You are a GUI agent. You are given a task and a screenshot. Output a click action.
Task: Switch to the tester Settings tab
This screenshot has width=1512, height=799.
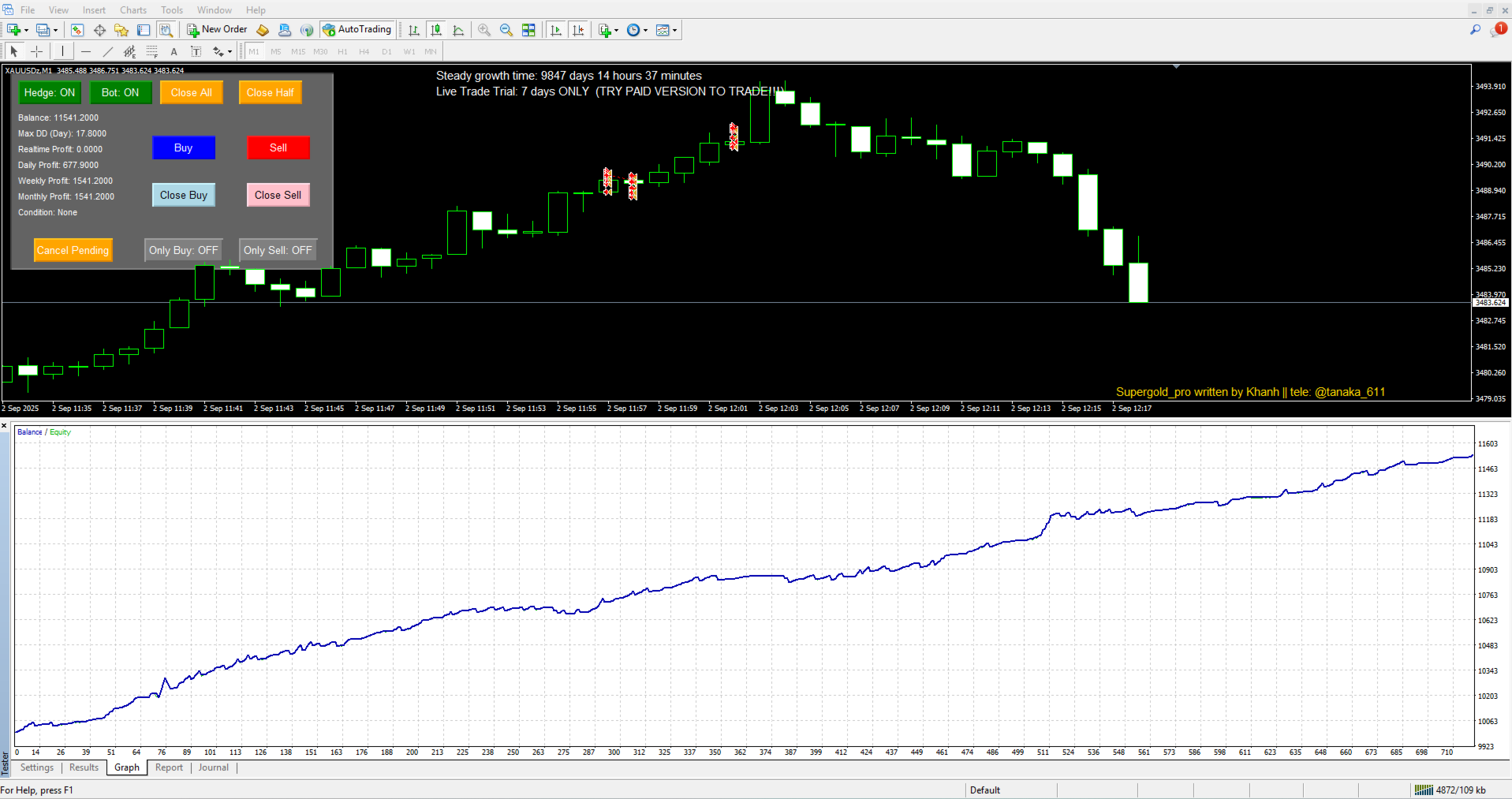point(37,767)
